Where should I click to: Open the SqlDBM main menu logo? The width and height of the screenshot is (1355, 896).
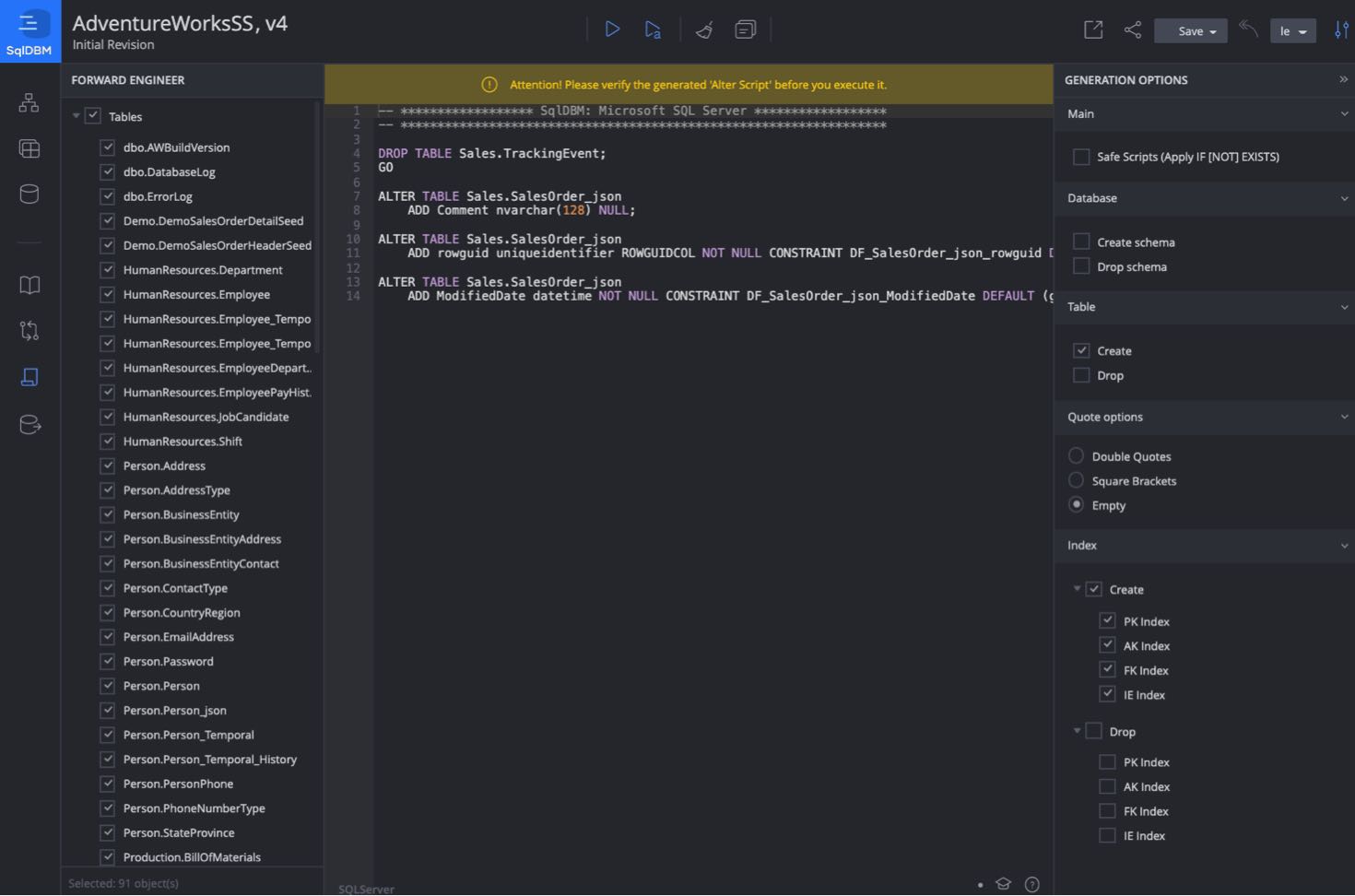click(29, 31)
